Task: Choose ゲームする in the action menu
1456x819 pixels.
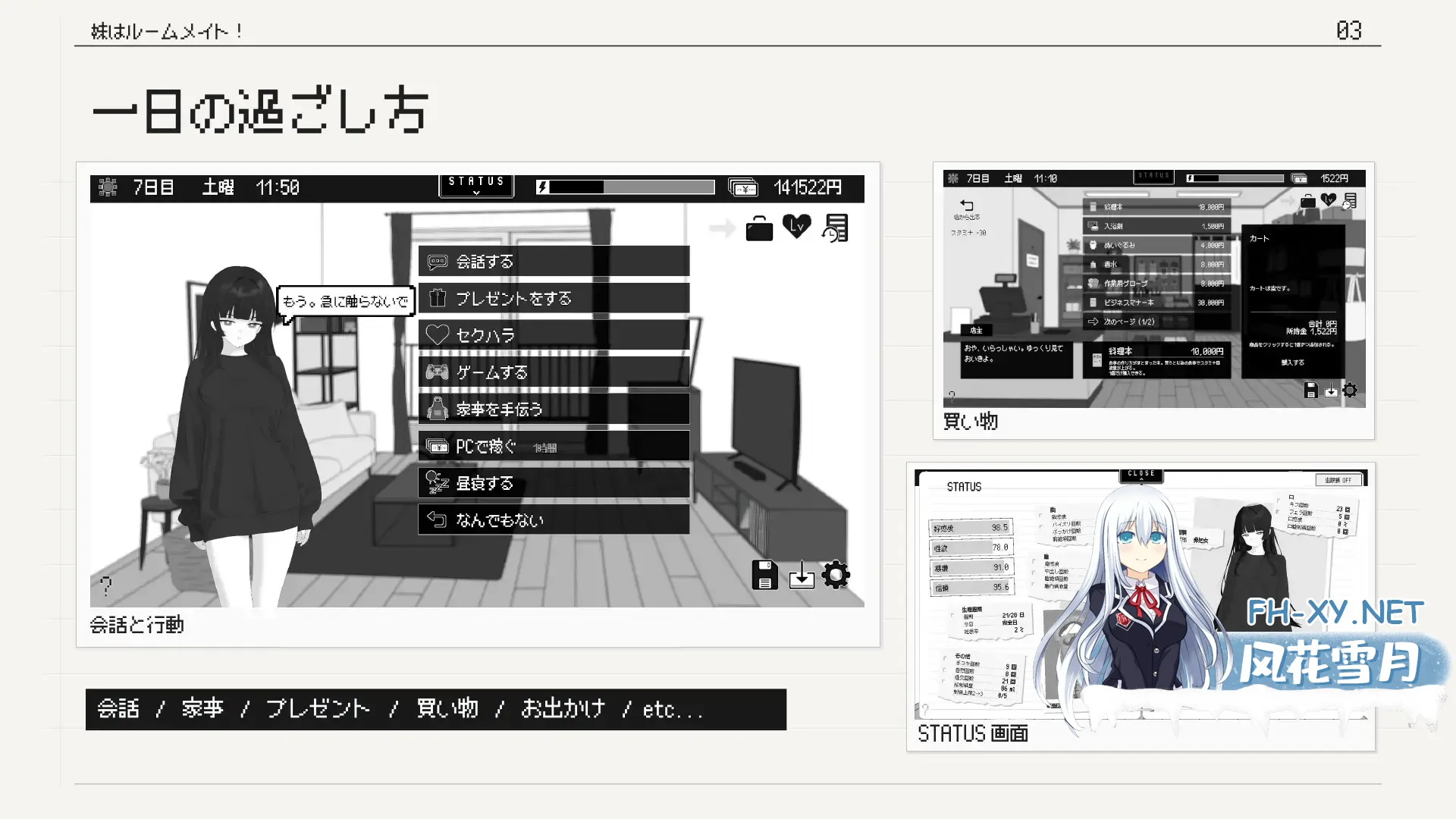Action: coord(554,372)
